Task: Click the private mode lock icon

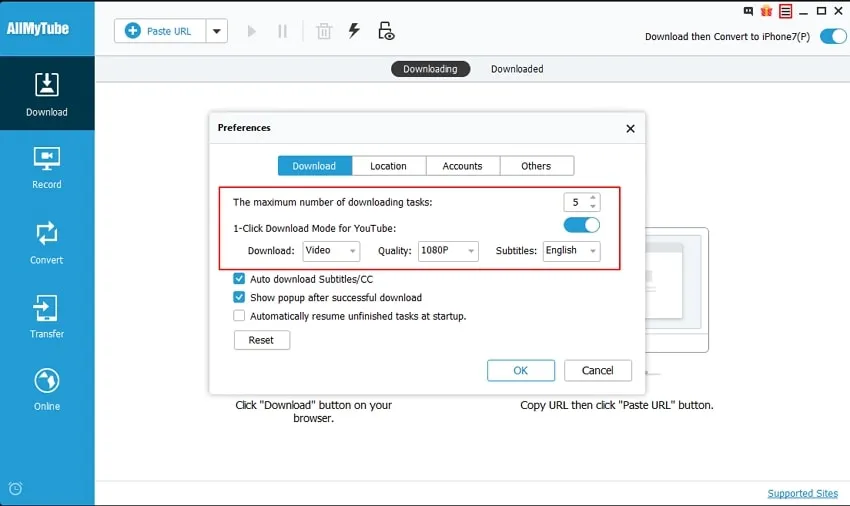Action: coord(386,31)
